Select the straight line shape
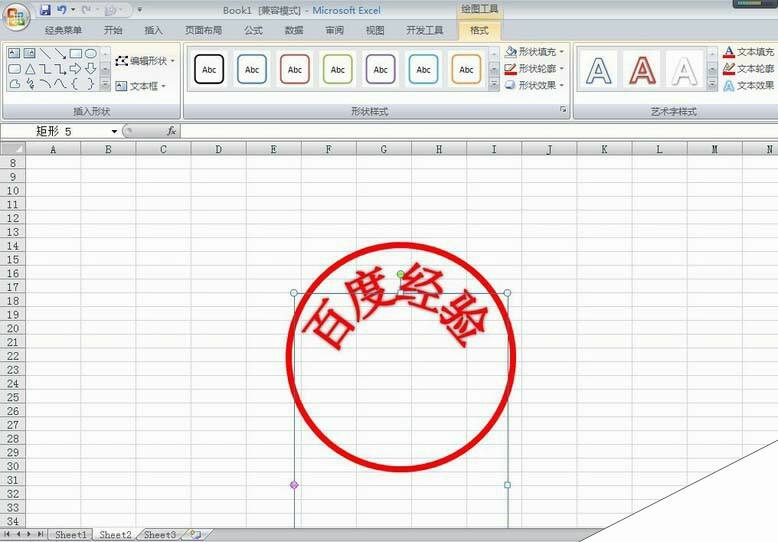This screenshot has width=778, height=542. pyautogui.click(x=45, y=54)
